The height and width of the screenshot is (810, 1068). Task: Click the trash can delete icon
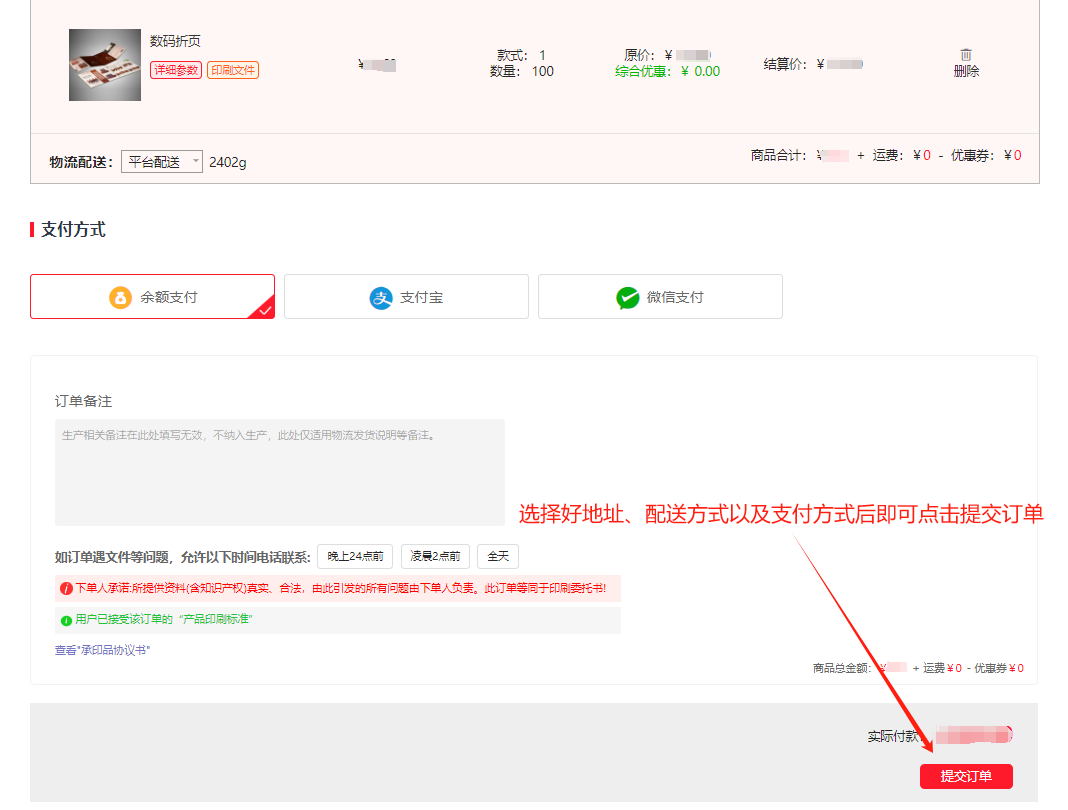(x=966, y=55)
